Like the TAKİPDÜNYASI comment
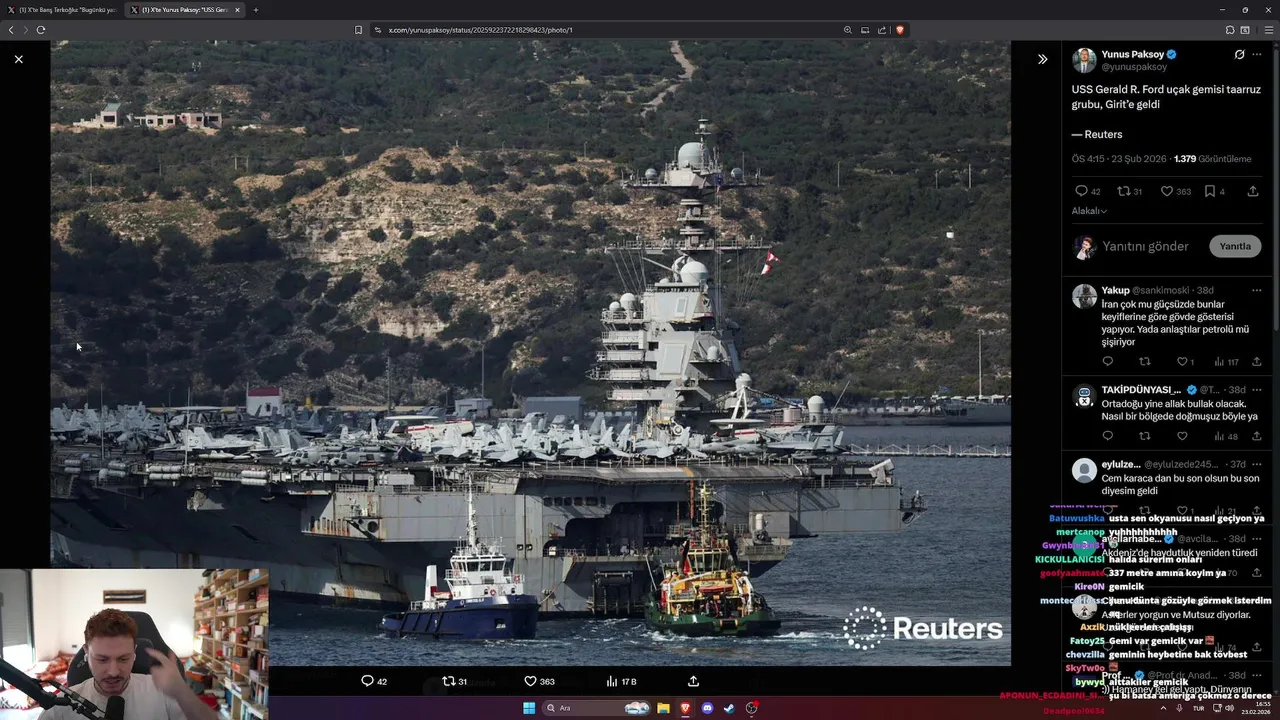The width and height of the screenshot is (1280, 720). click(1182, 436)
